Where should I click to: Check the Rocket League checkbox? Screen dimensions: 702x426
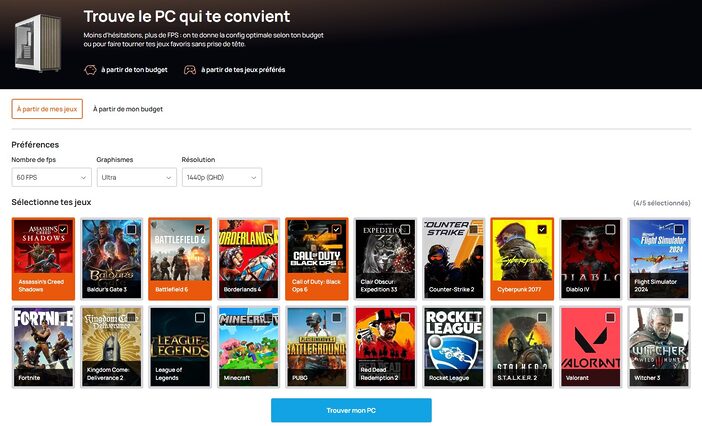pos(474,318)
